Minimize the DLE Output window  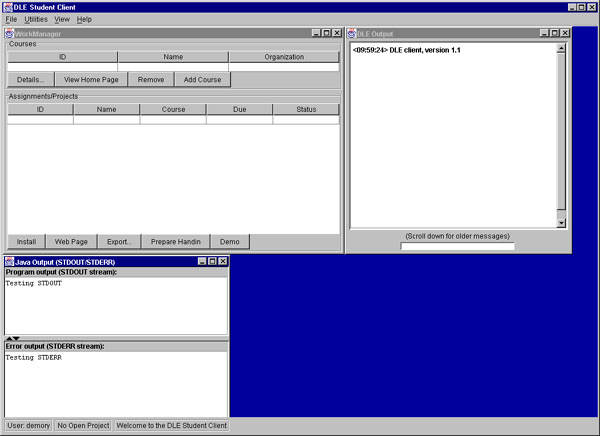(x=544, y=33)
